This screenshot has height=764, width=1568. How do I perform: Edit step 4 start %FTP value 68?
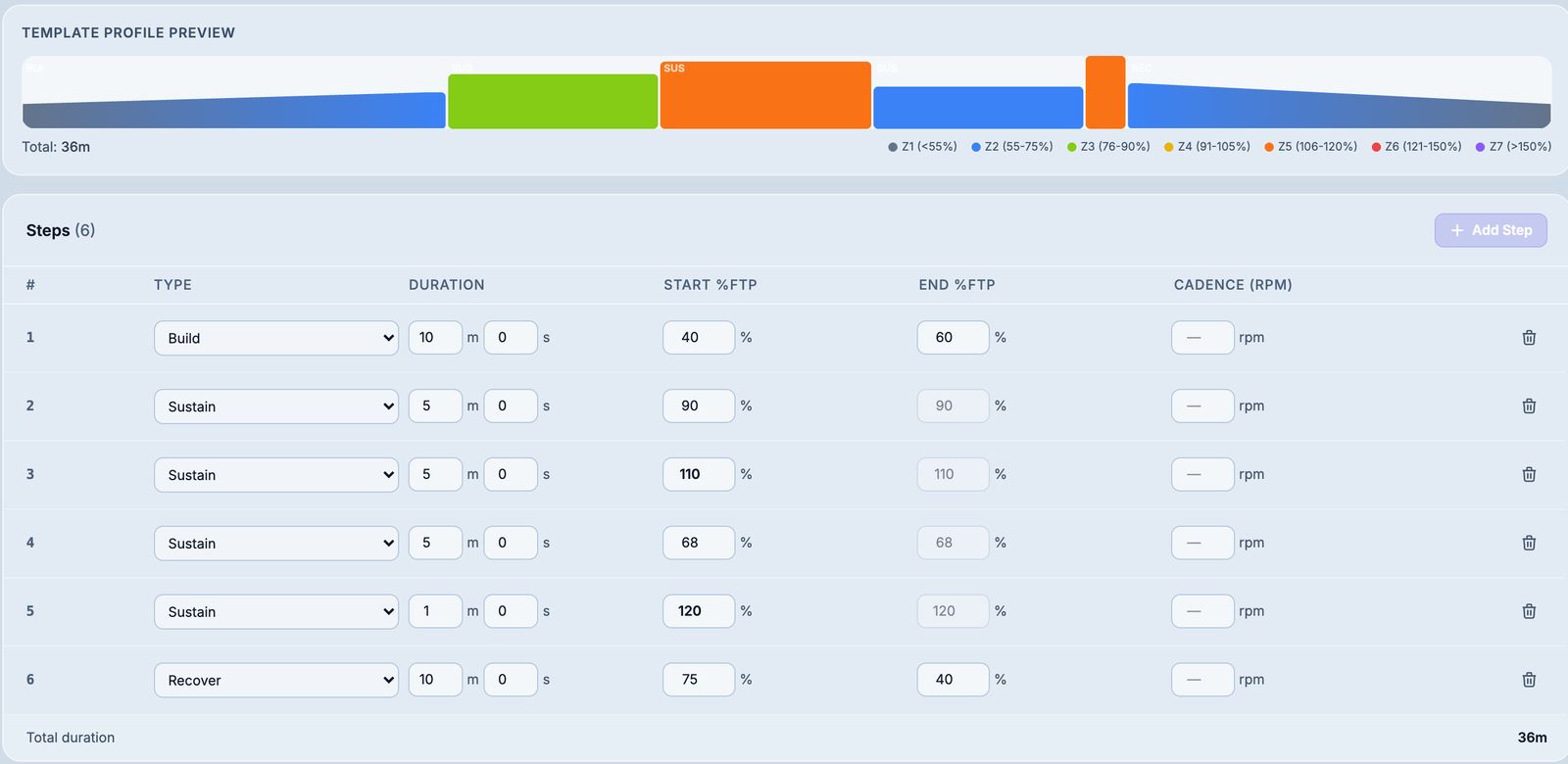699,543
